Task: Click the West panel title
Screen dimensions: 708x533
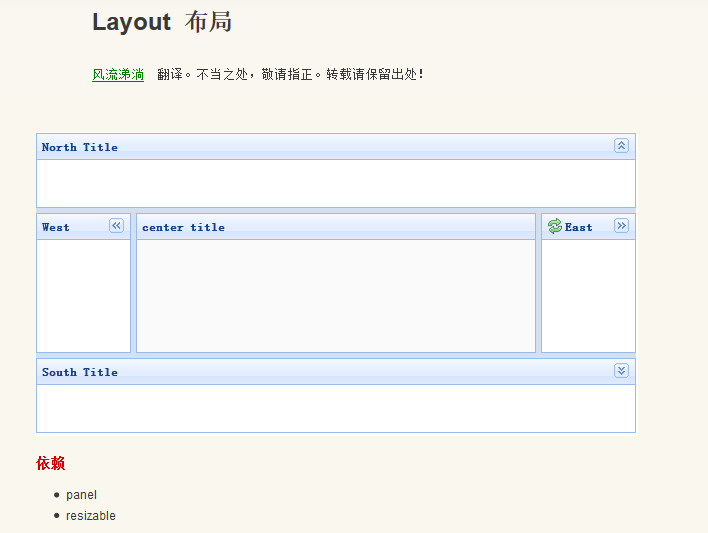Action: click(56, 227)
